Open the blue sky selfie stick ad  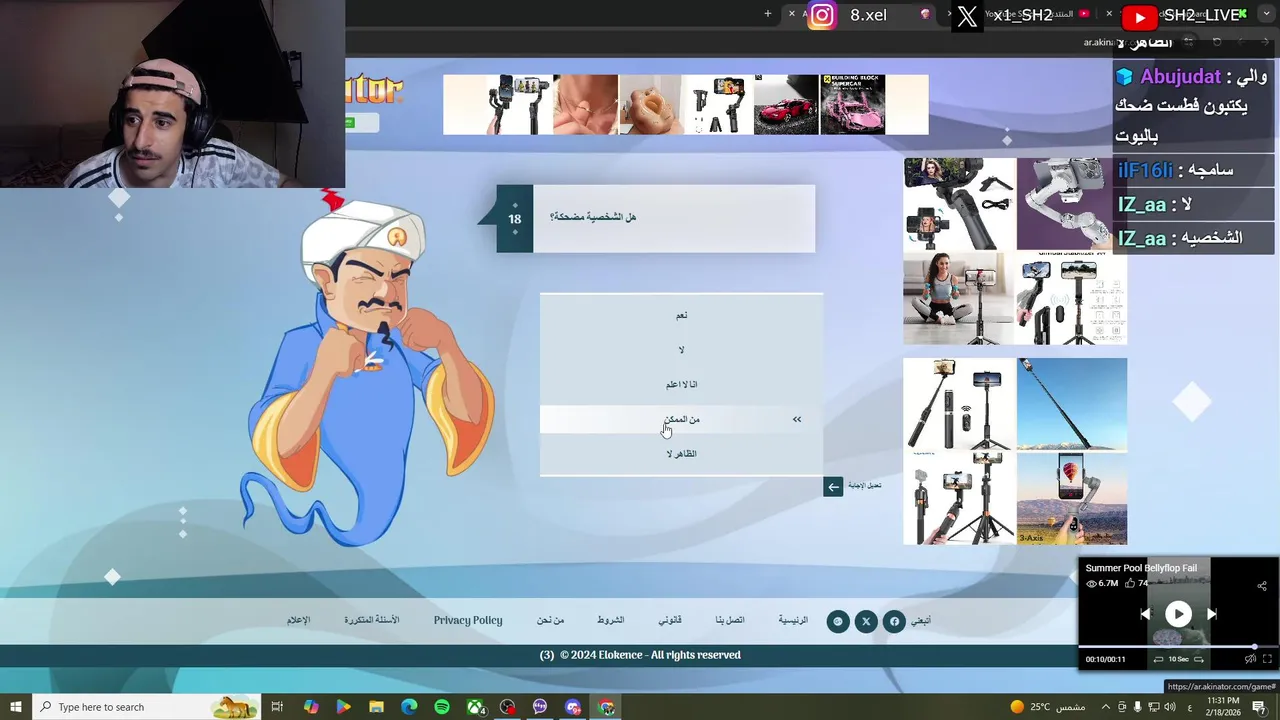click(x=1071, y=404)
